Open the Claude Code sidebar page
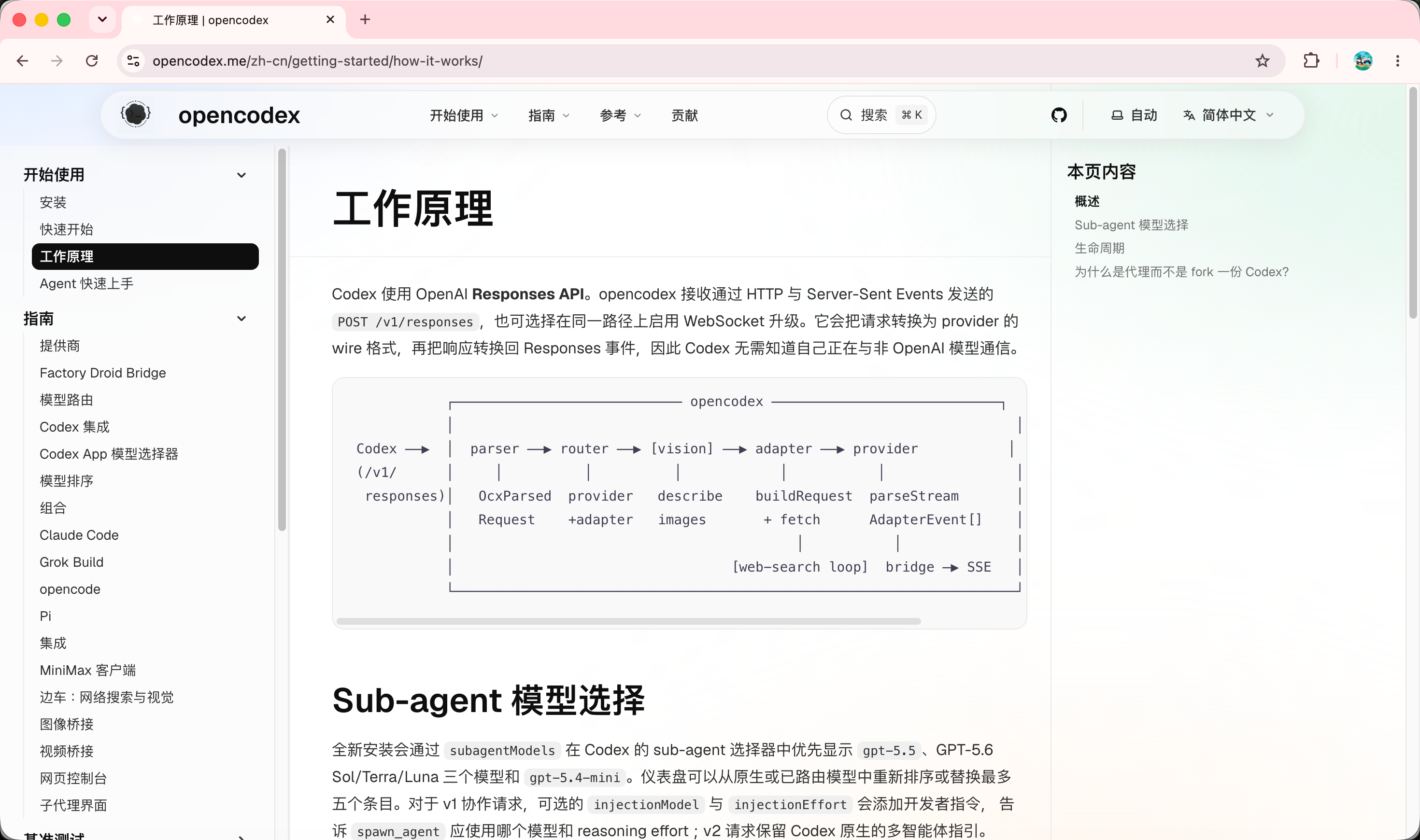Image resolution: width=1420 pixels, height=840 pixels. (x=79, y=535)
